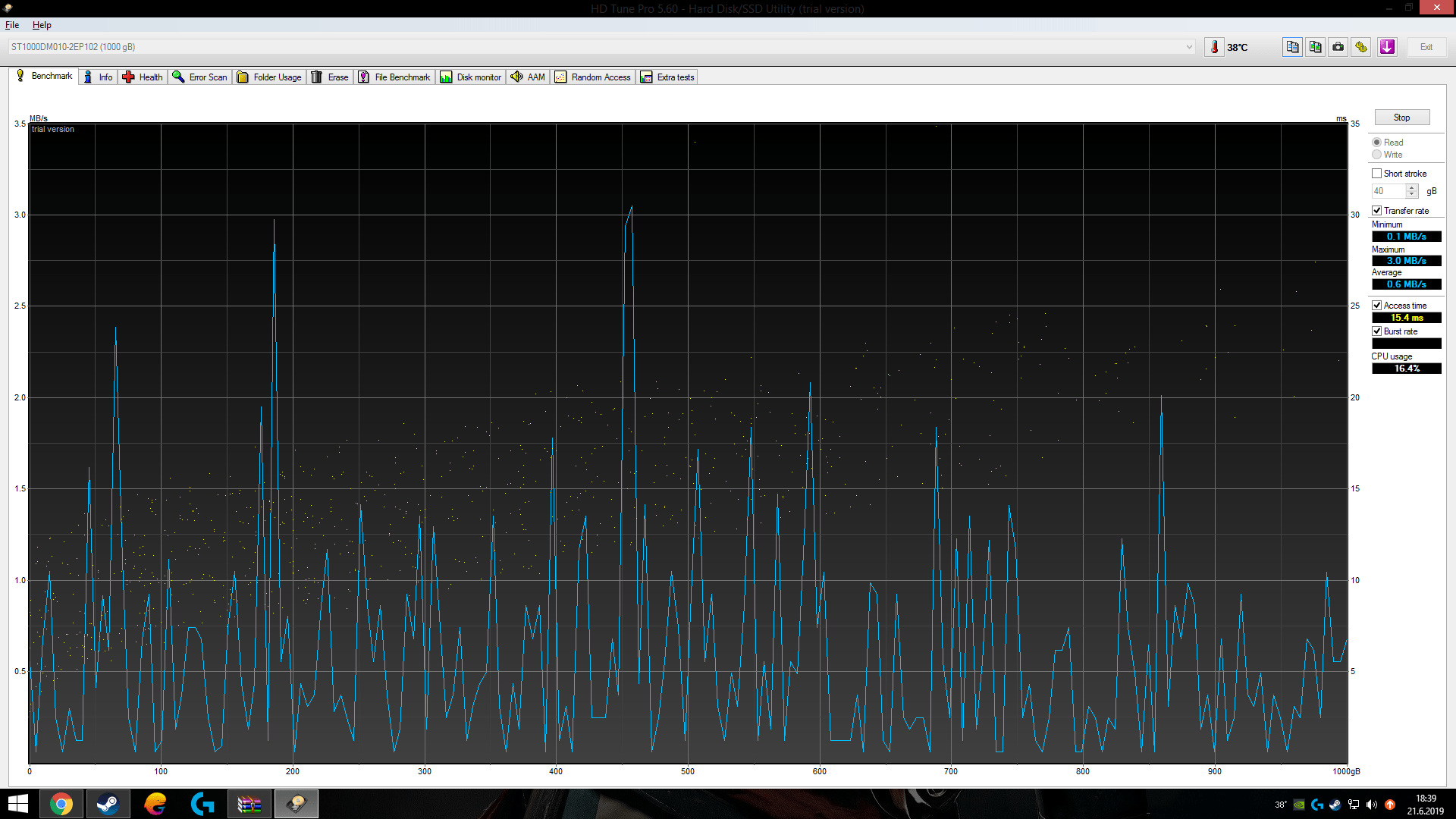The width and height of the screenshot is (1456, 819).
Task: Click the thermometer temperature icon
Action: tap(1214, 47)
